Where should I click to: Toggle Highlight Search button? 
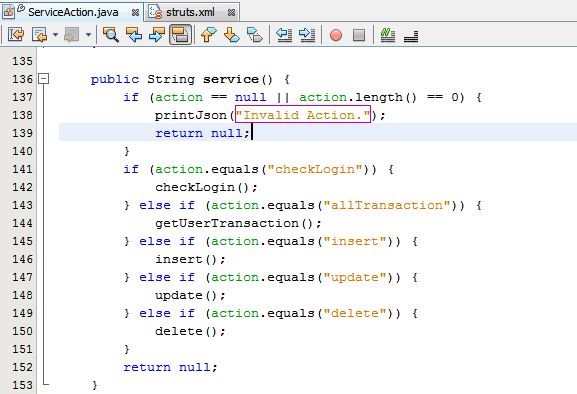[x=180, y=35]
